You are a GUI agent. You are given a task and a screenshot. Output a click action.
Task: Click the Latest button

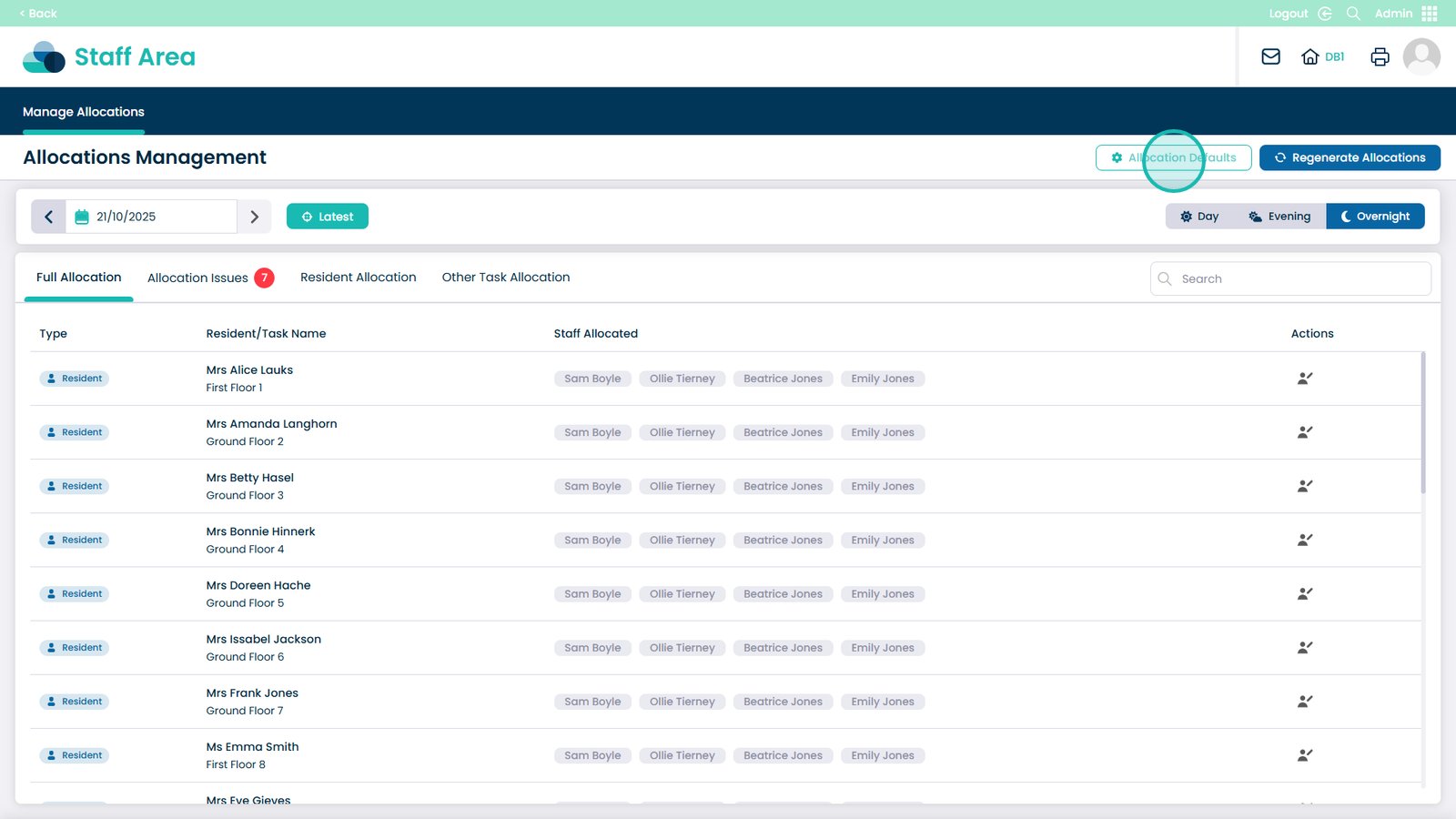(x=328, y=217)
